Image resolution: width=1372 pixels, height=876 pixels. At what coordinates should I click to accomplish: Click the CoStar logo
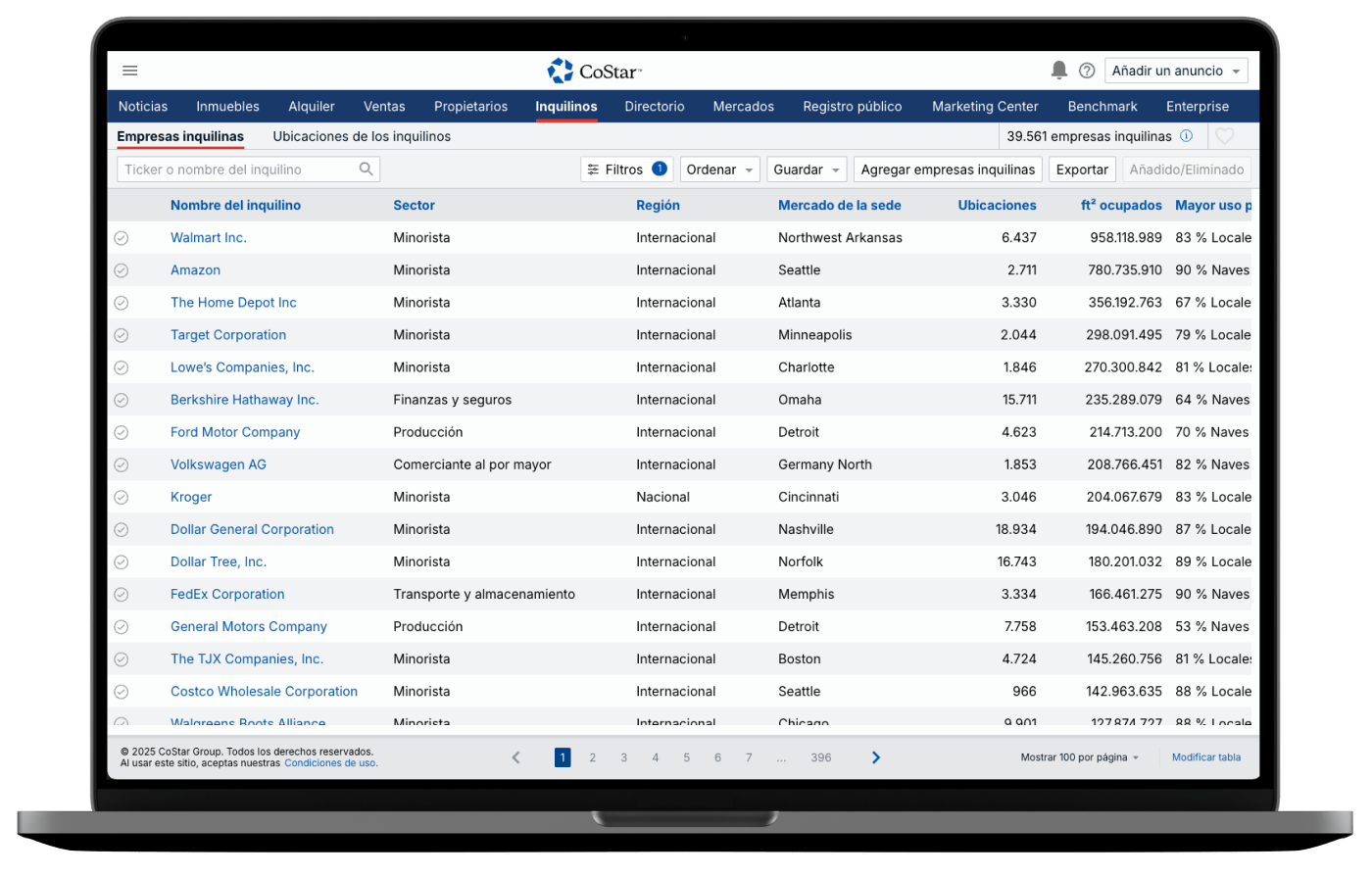click(x=594, y=71)
